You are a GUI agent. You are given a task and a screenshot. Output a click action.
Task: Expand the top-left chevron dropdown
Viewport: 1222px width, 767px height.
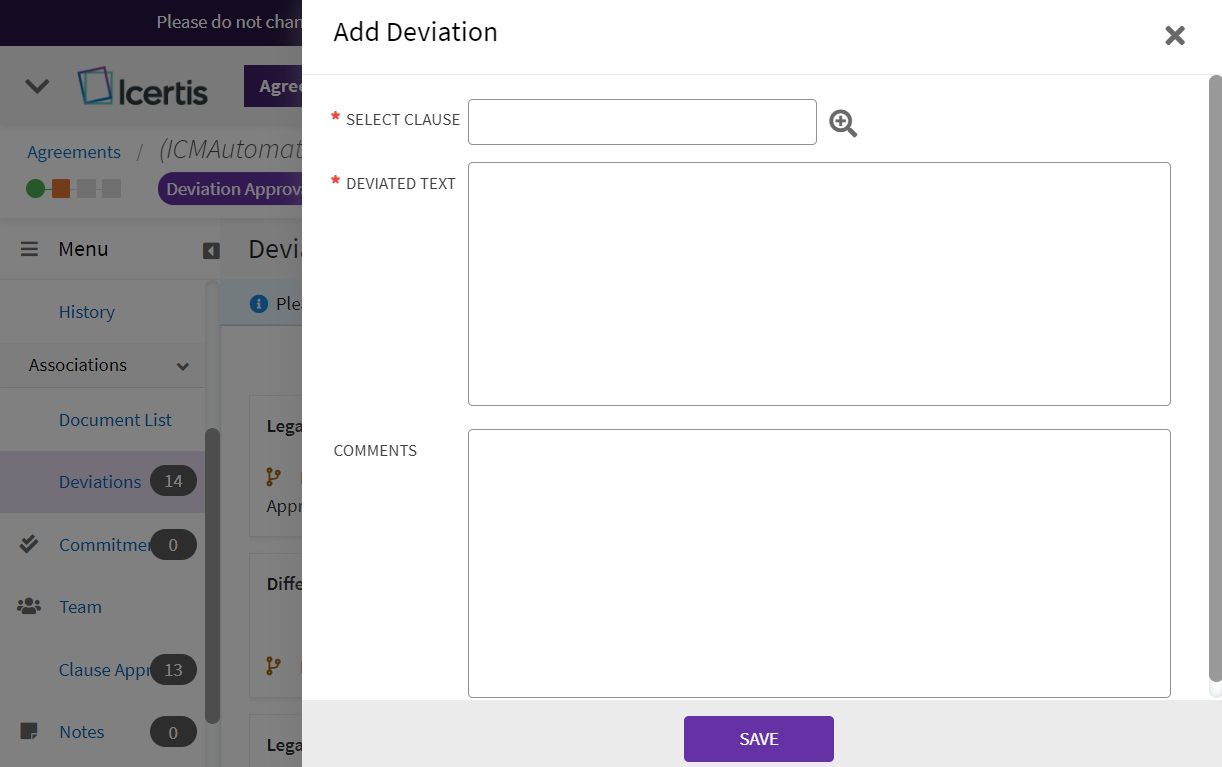(x=37, y=87)
